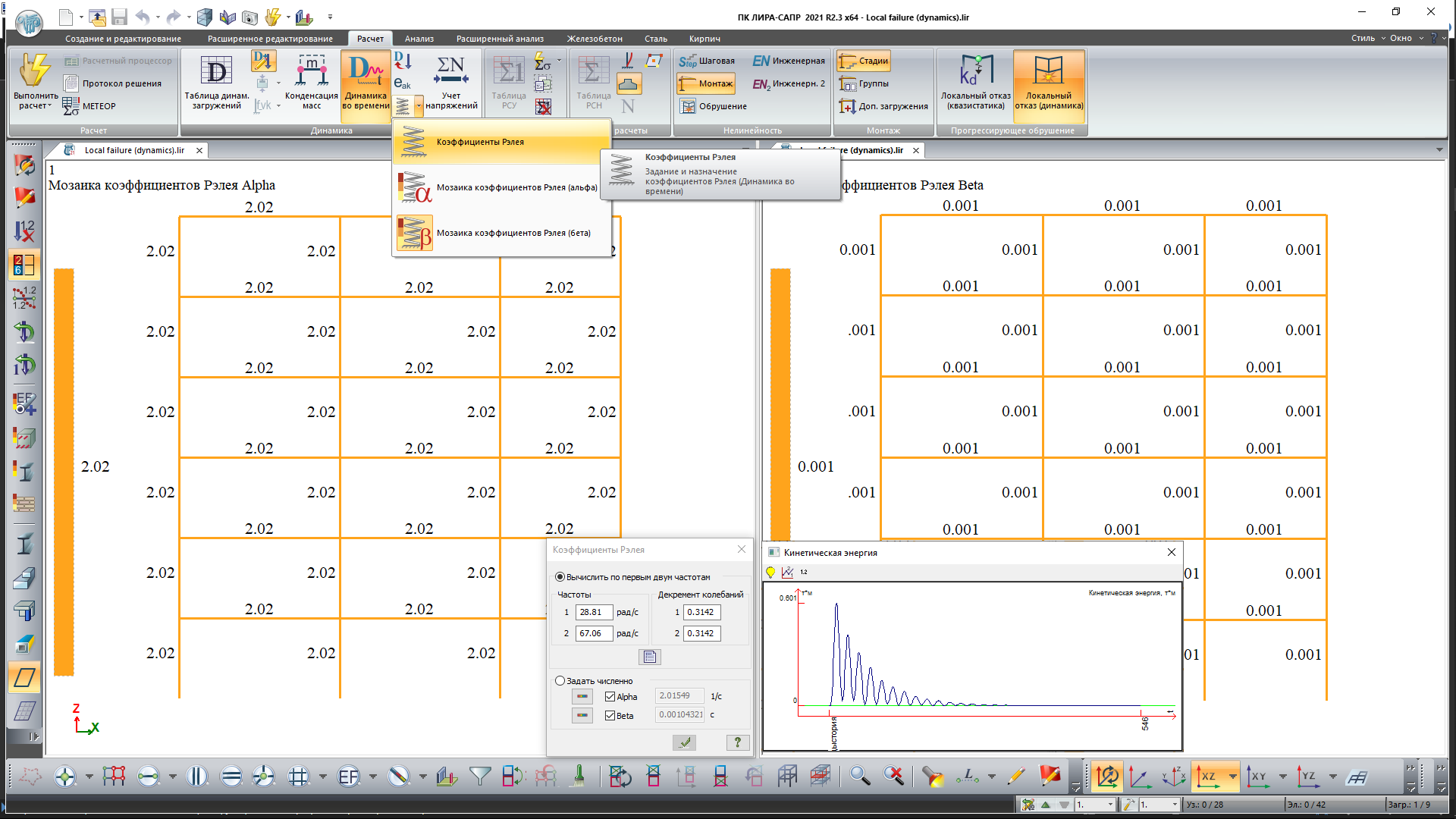The width and height of the screenshot is (1456, 819).
Task: Open the Конденсация масс tool
Action: [311, 80]
